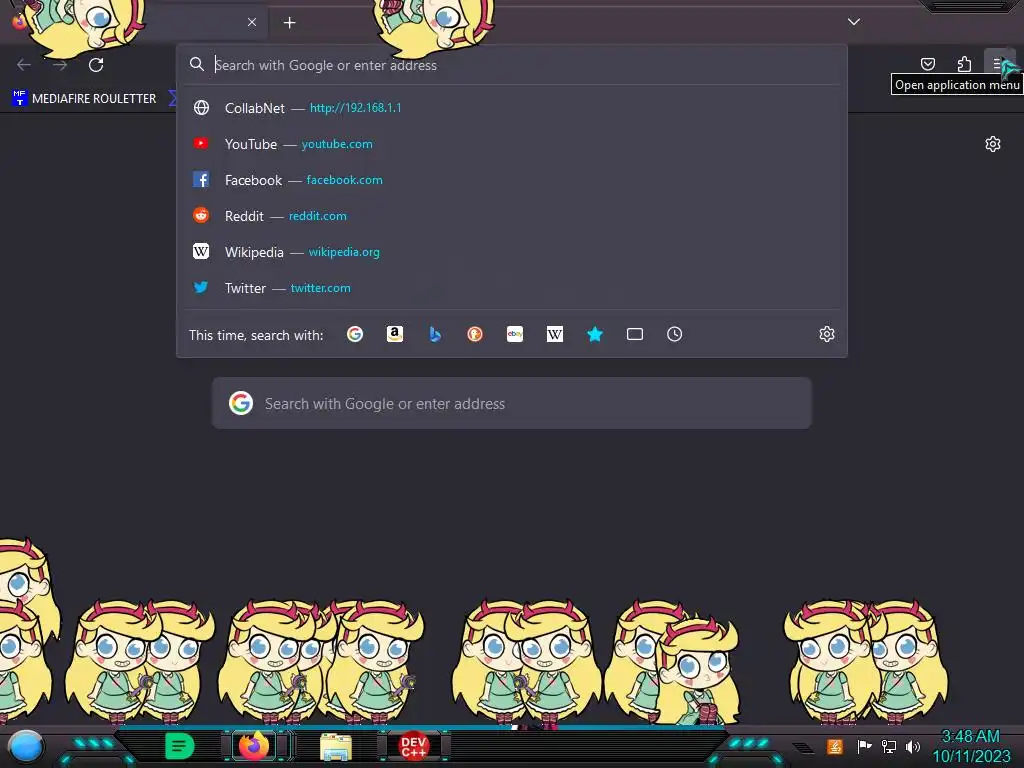1024x768 pixels.
Task: Select the YouTube suggestion
Action: [512, 144]
